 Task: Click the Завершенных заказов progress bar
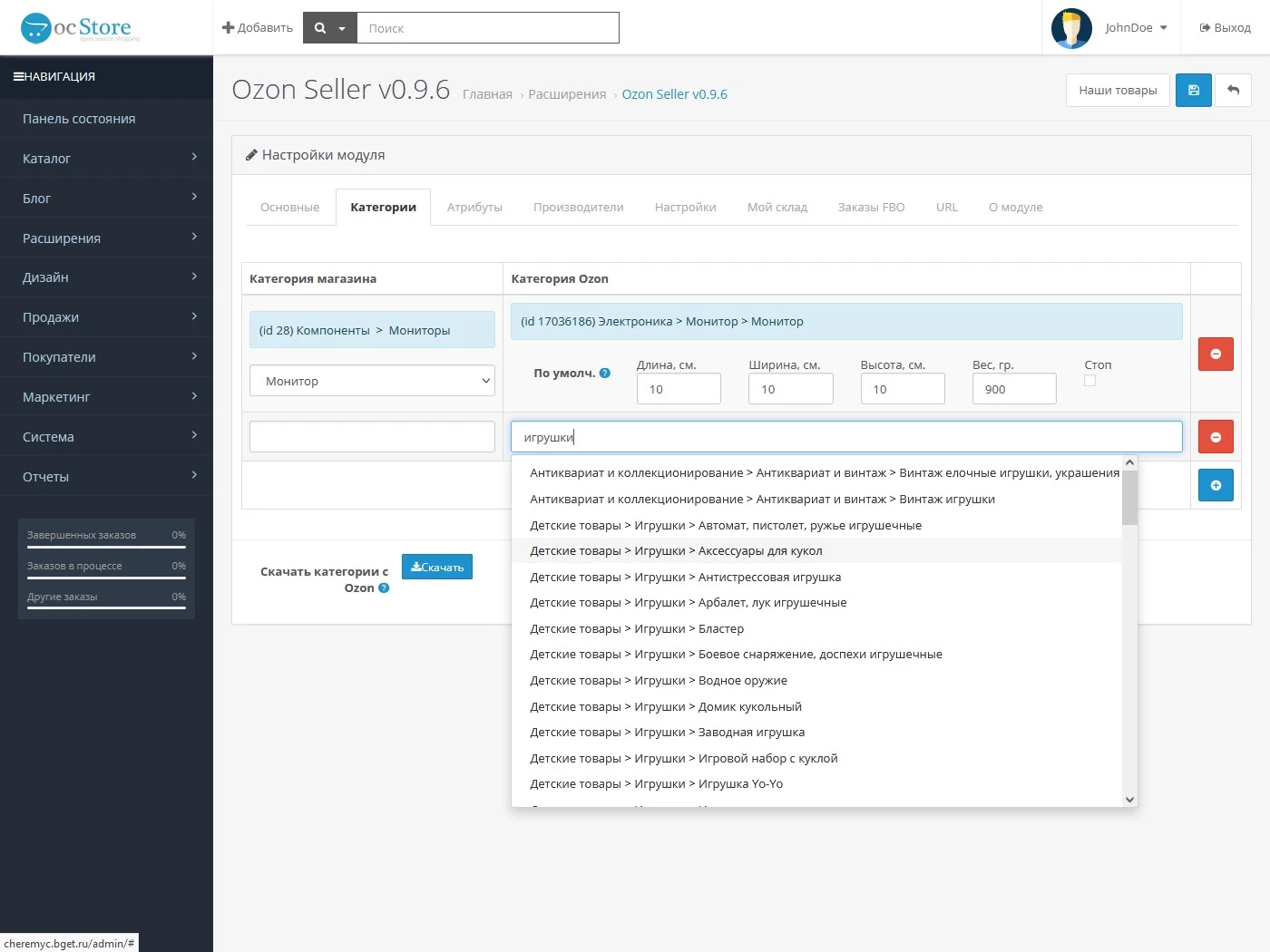pyautogui.click(x=106, y=546)
